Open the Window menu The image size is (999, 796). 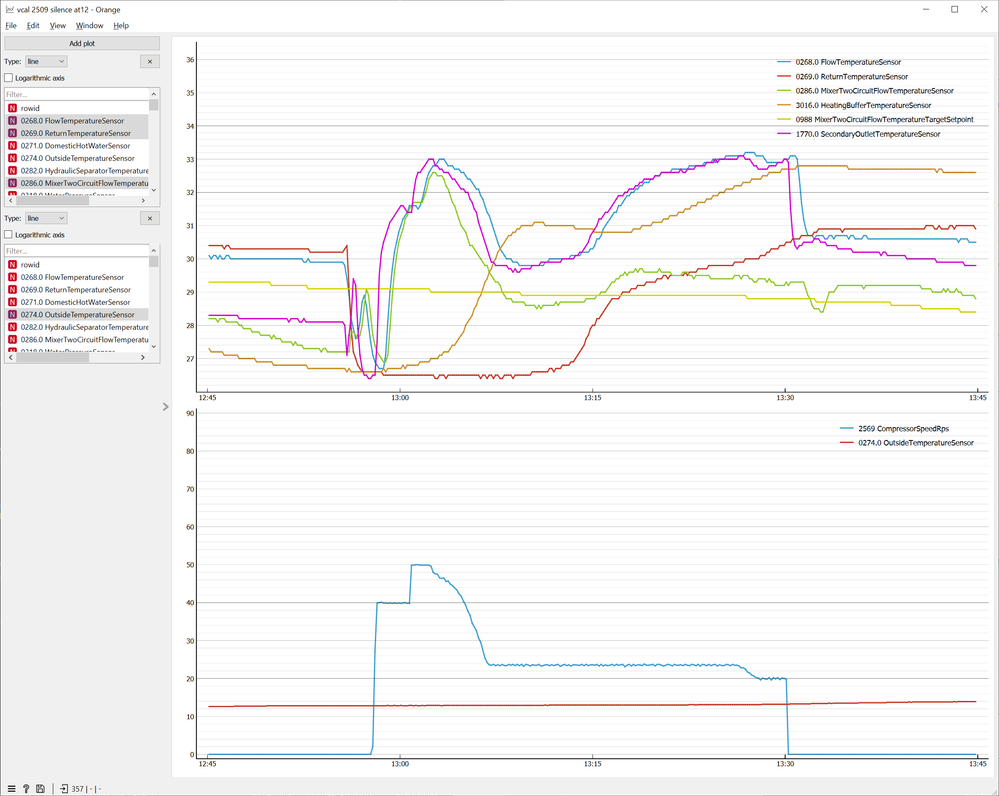tap(89, 25)
